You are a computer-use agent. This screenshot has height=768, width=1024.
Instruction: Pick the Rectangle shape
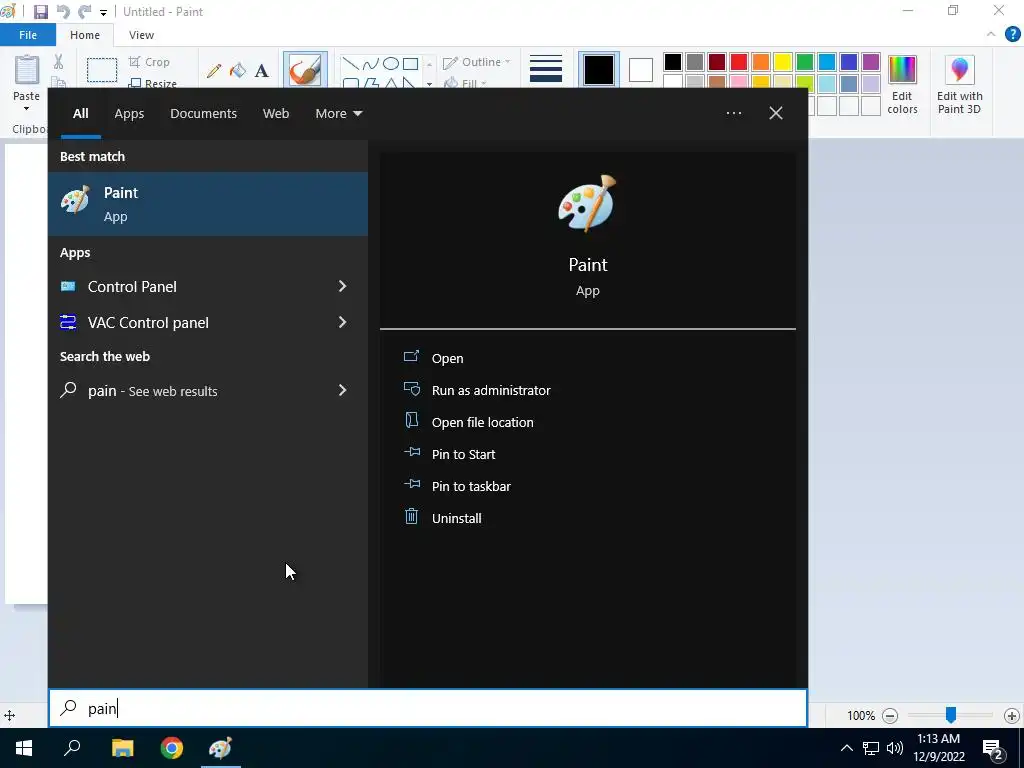[410, 63]
